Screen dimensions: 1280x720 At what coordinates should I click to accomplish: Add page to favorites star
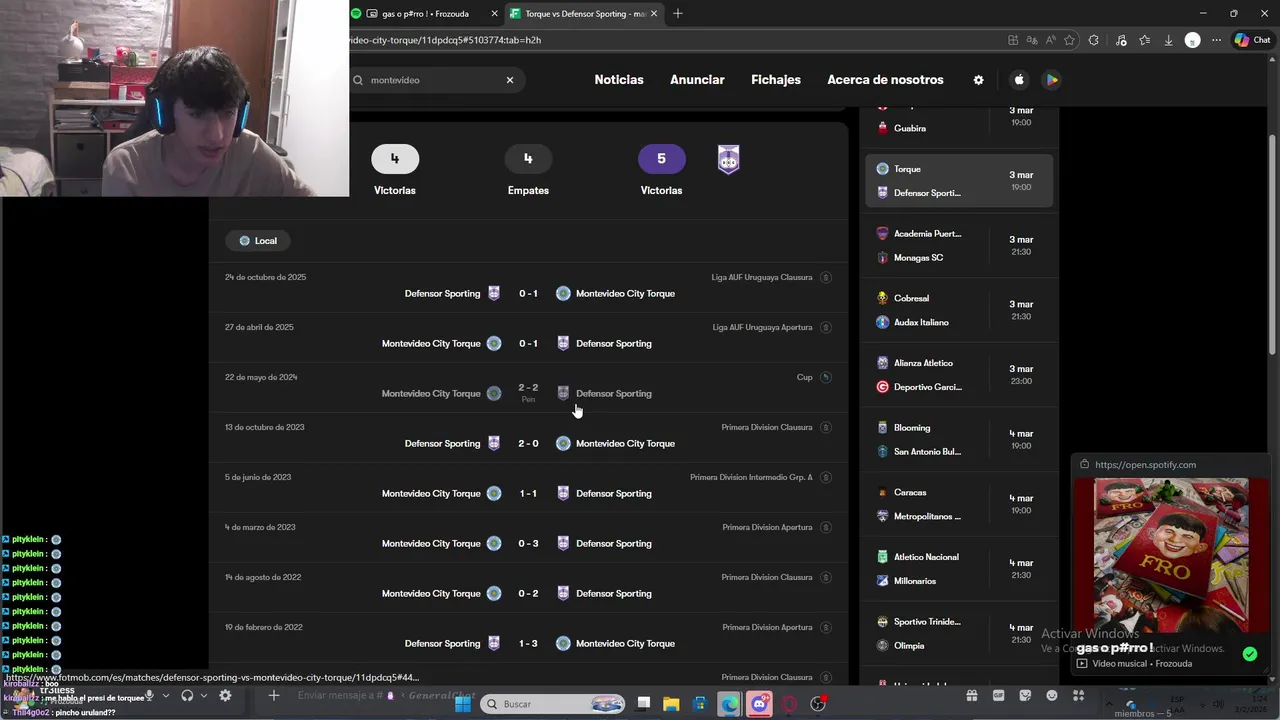[x=1070, y=40]
